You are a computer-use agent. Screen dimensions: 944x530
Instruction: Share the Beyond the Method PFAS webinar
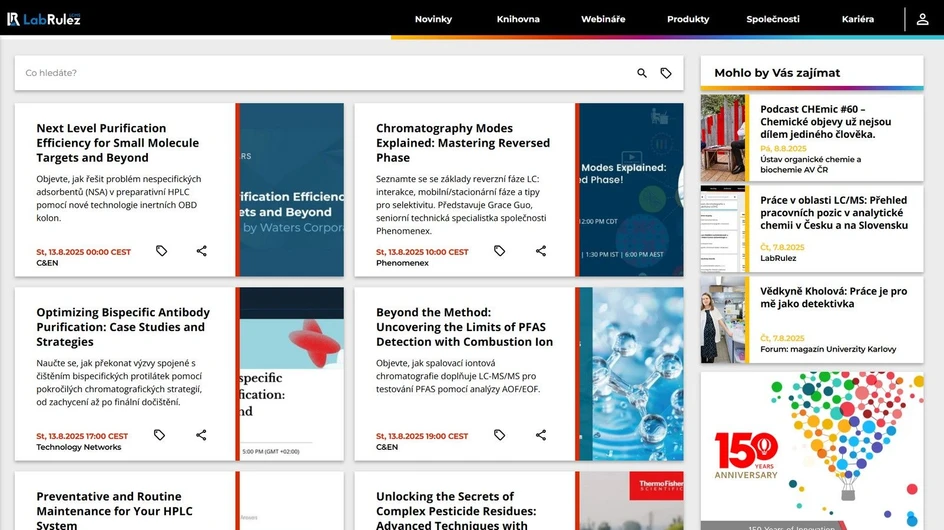coord(541,435)
